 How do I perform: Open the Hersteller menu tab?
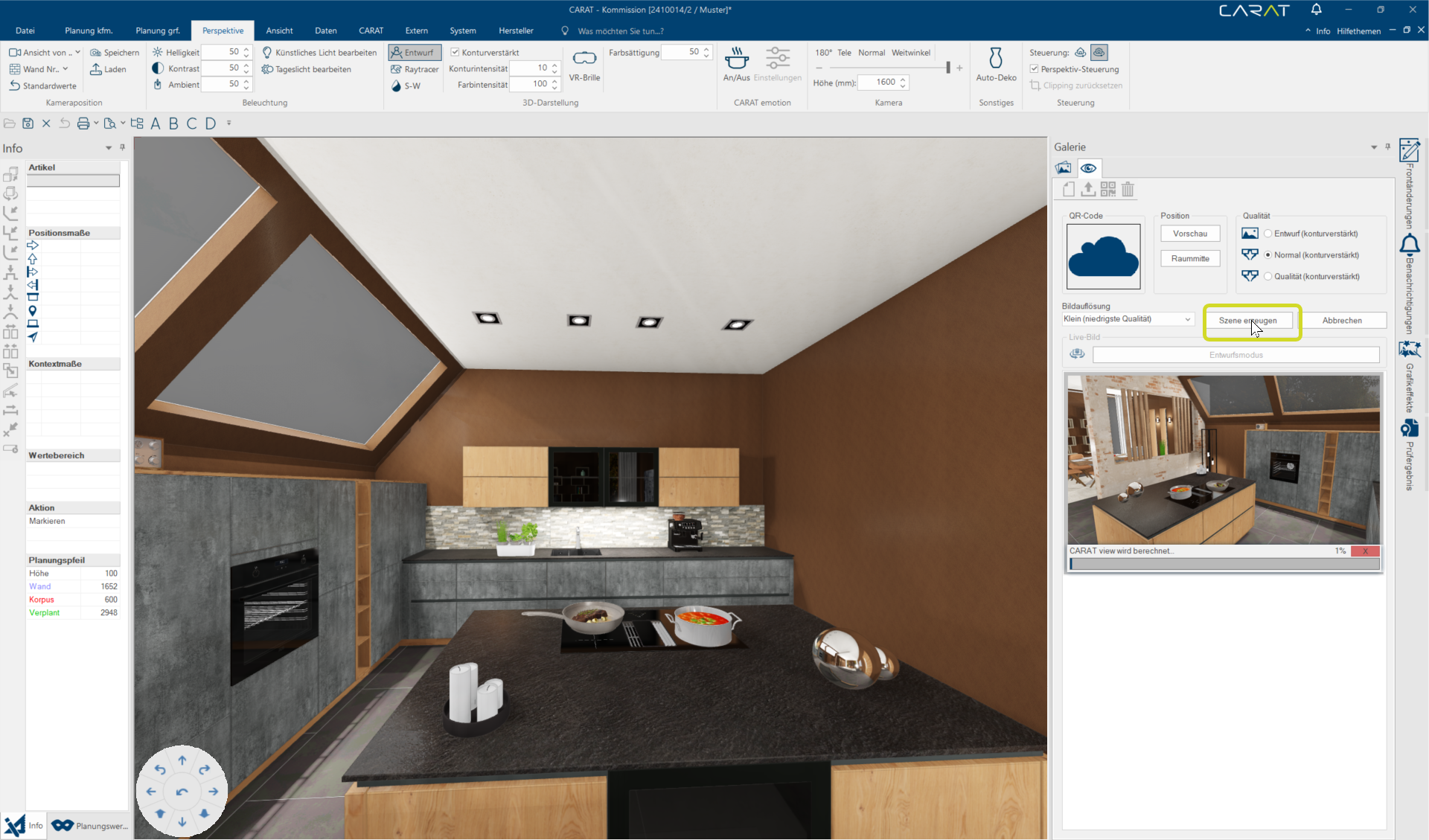[515, 31]
